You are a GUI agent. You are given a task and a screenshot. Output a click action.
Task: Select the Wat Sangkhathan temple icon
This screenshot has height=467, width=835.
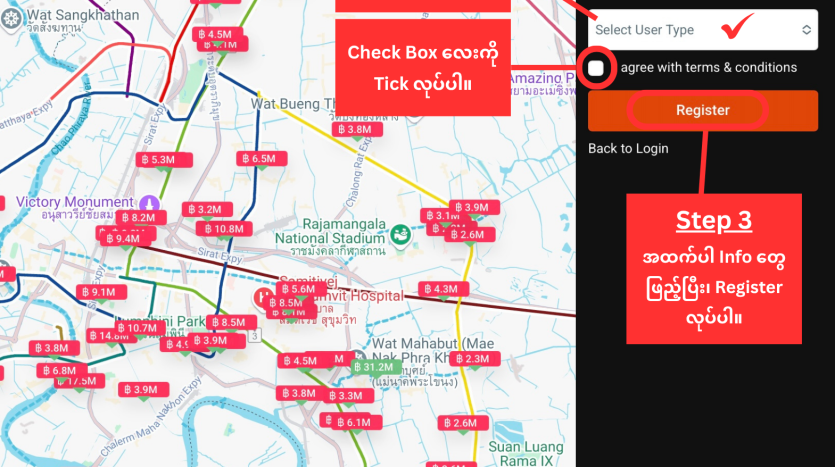tap(11, 19)
